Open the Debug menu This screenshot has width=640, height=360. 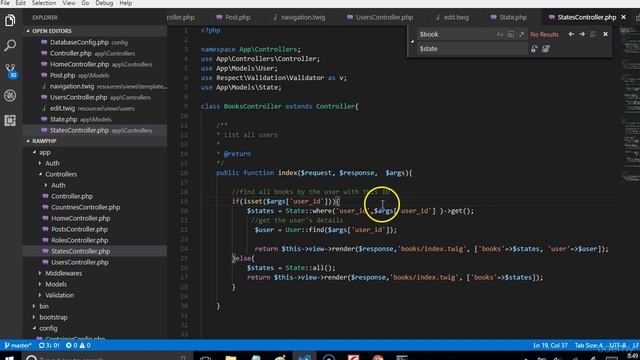(x=104, y=3)
